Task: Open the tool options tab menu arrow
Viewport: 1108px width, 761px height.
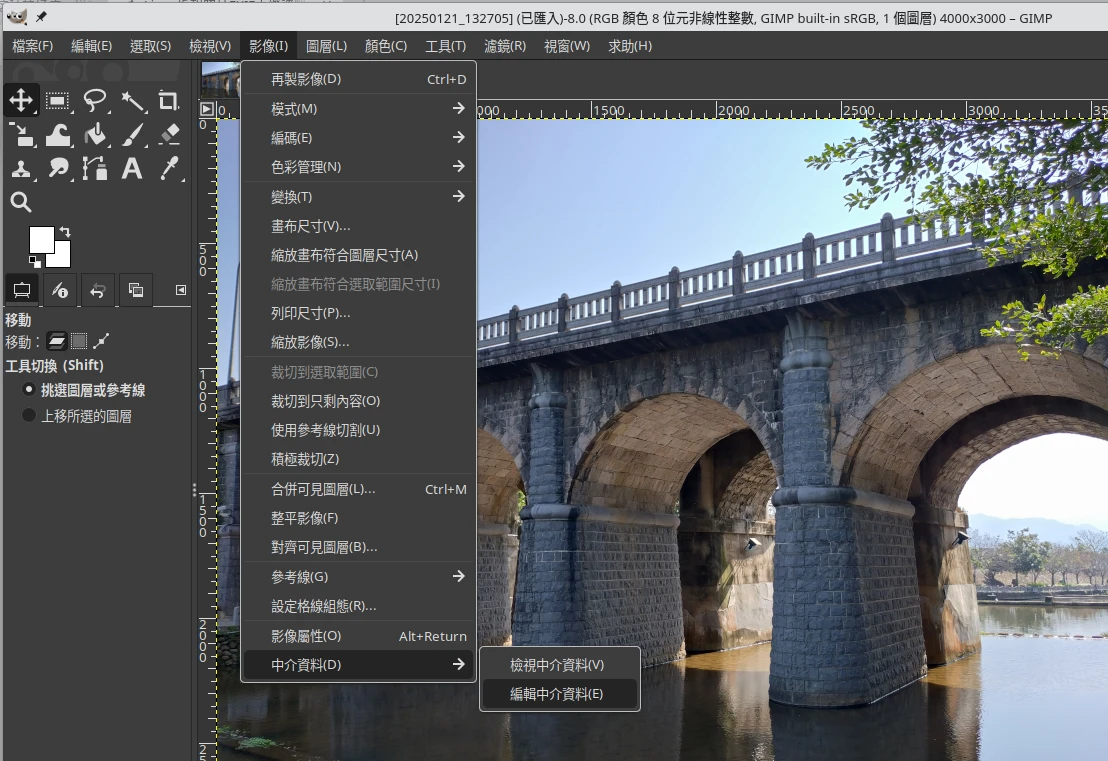Action: point(181,290)
